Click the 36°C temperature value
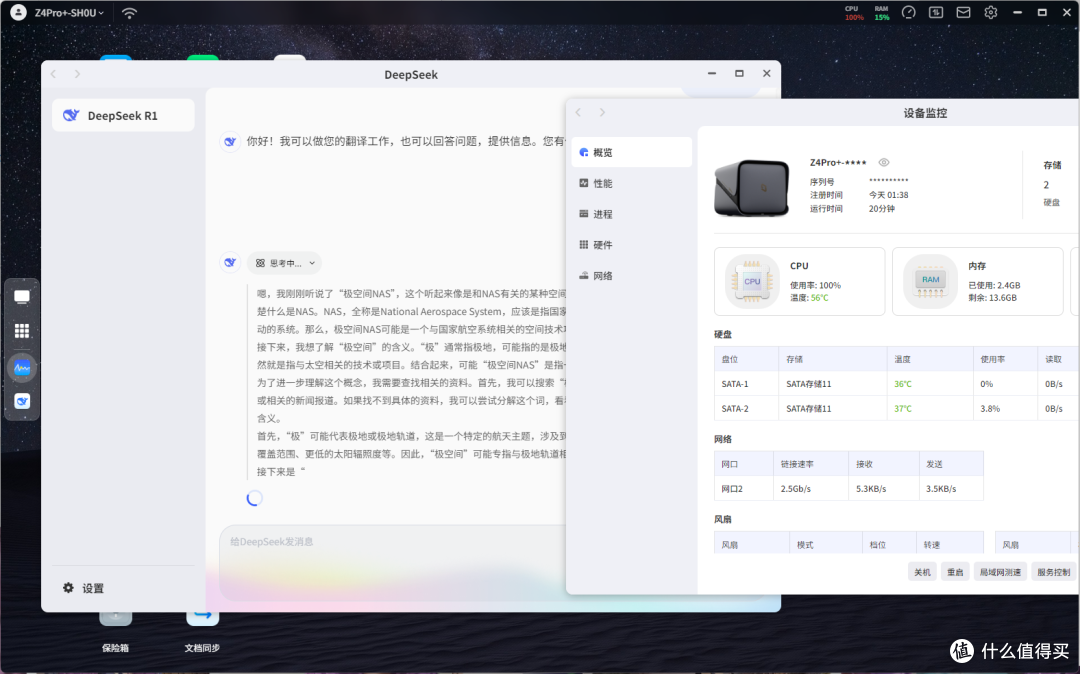The height and width of the screenshot is (674, 1080). (x=902, y=384)
